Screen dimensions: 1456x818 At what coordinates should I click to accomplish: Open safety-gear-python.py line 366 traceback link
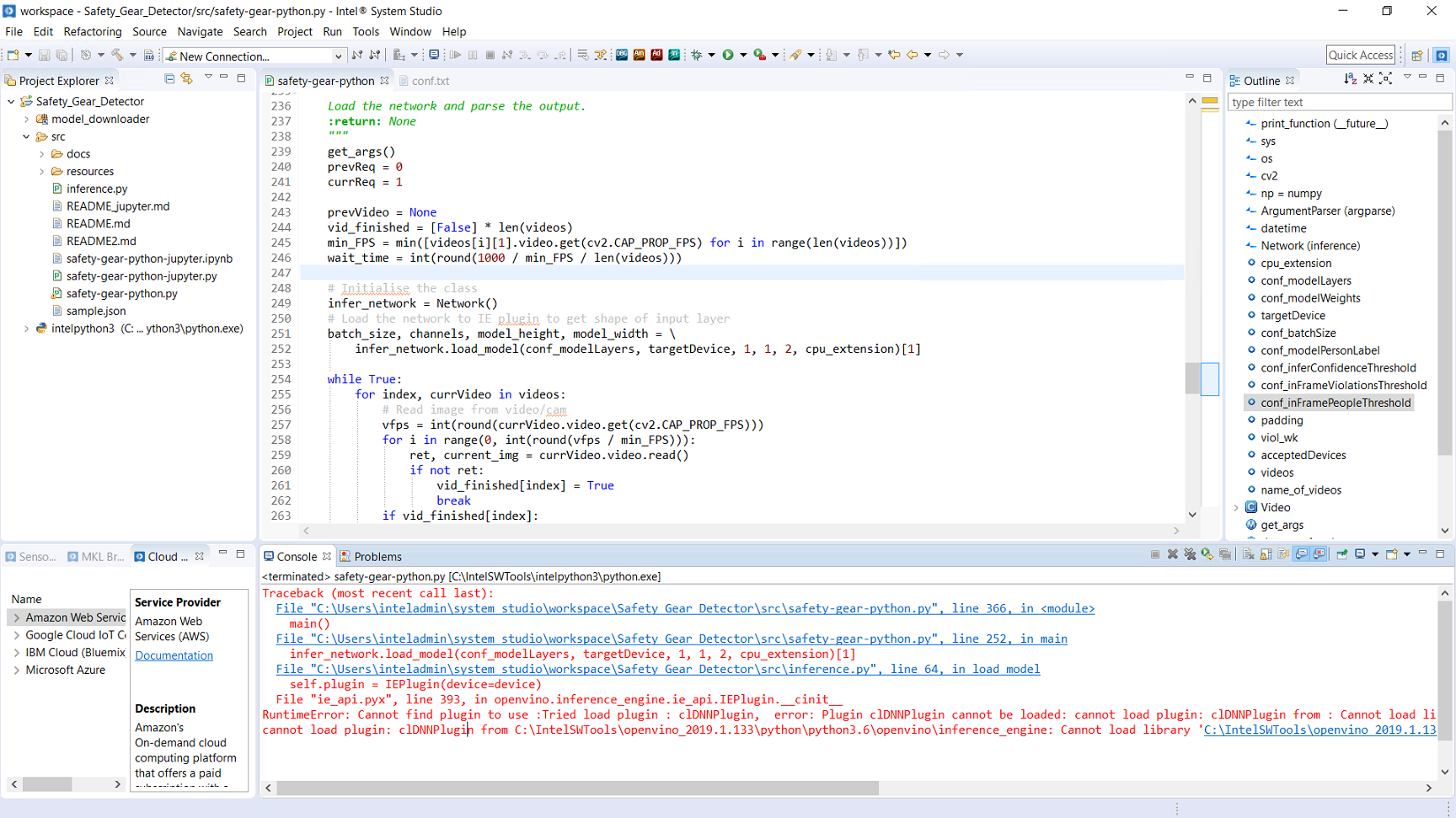pyautogui.click(x=685, y=608)
